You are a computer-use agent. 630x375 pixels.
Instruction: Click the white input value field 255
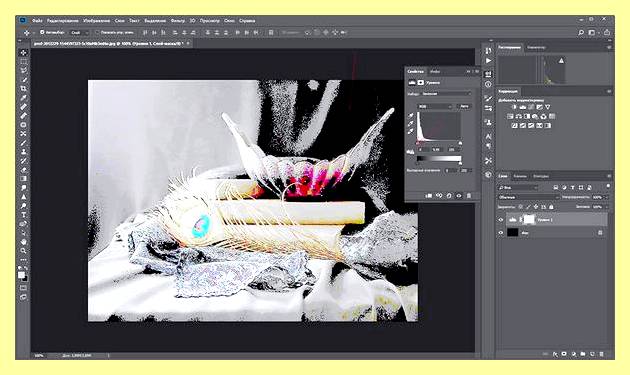tap(454, 150)
